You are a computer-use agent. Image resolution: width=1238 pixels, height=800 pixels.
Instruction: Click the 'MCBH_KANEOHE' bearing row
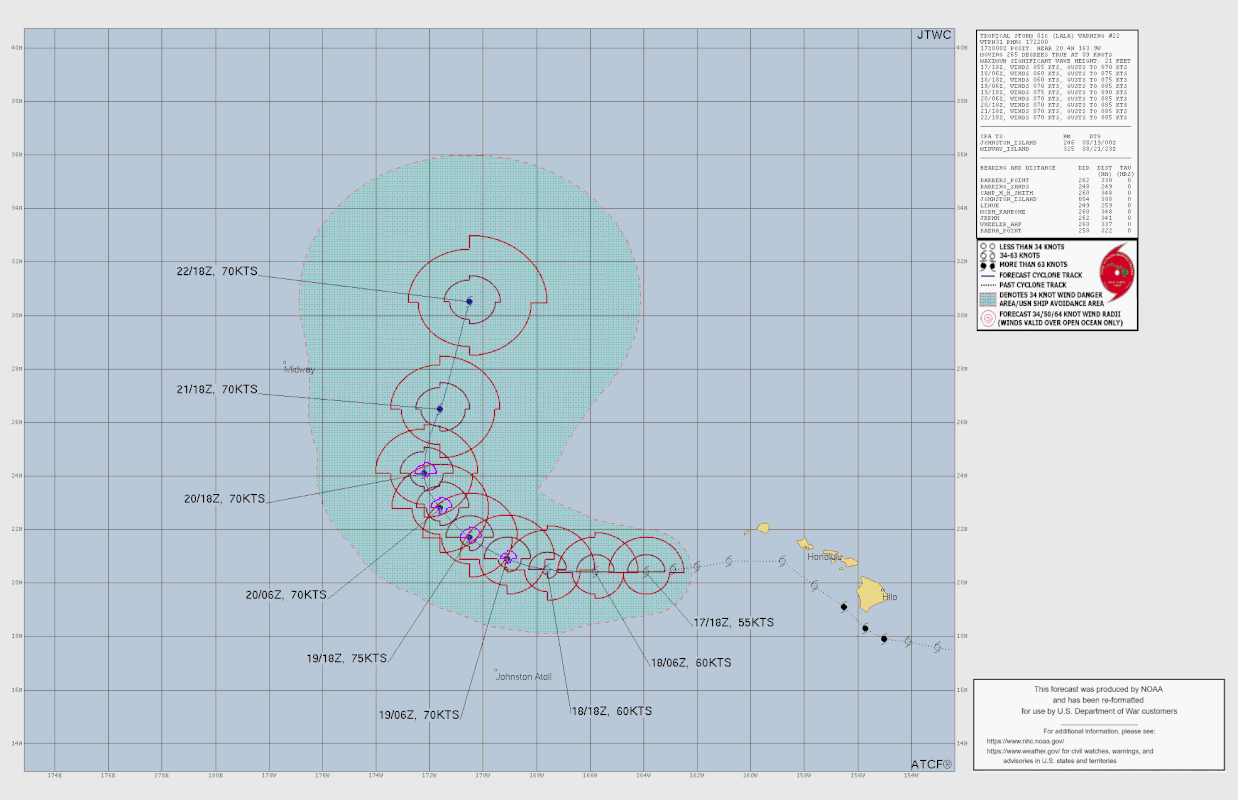point(1055,211)
